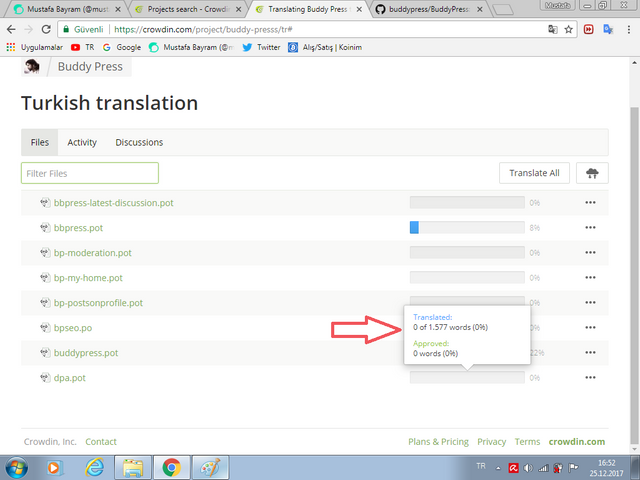
Task: Open Paint from the taskbar
Action: tap(211, 468)
